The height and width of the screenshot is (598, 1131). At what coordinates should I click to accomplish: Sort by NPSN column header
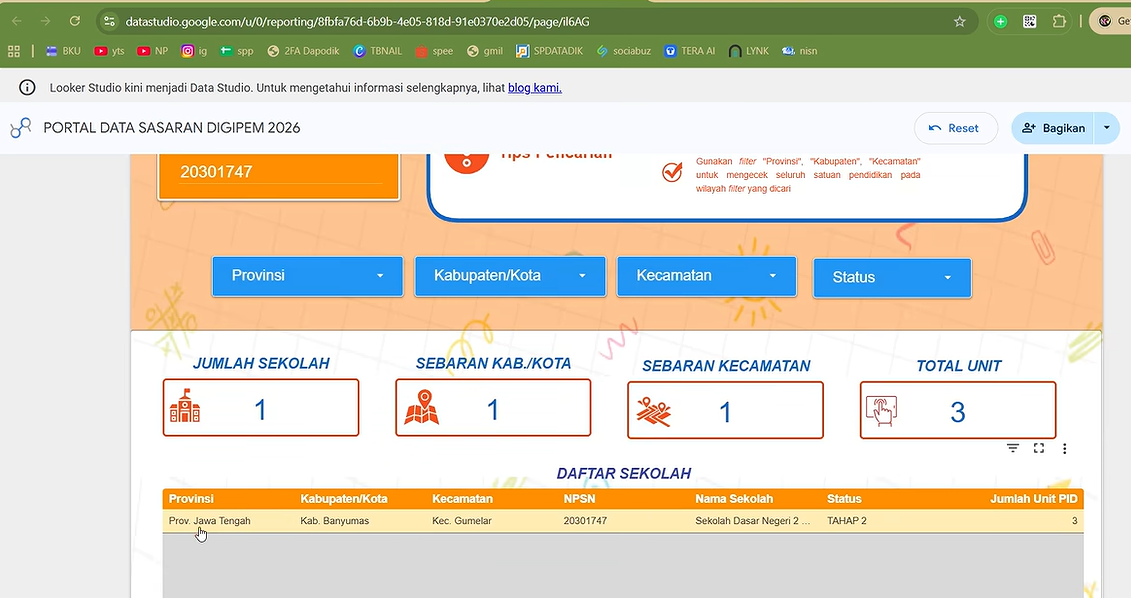(x=580, y=498)
